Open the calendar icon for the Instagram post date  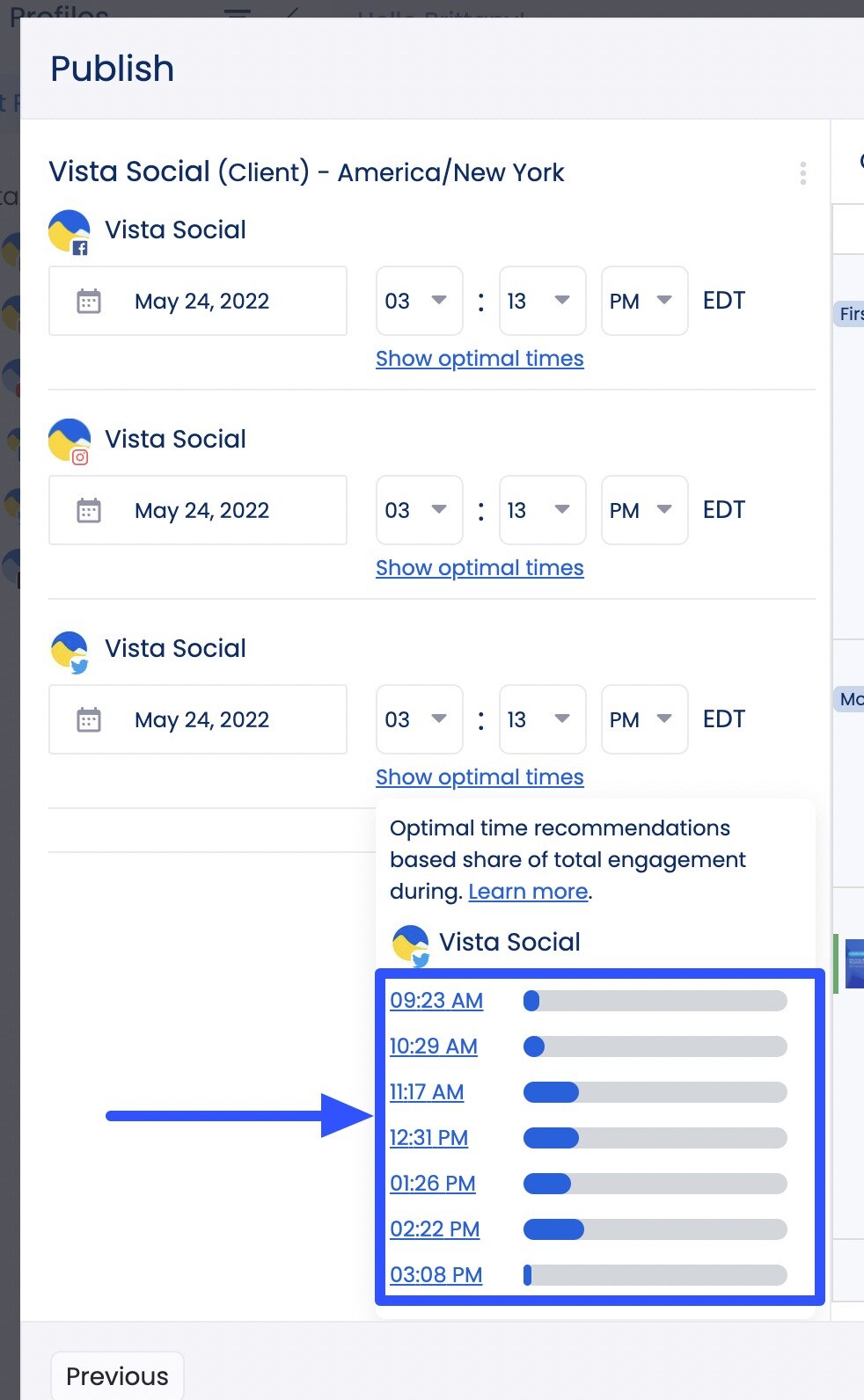(x=89, y=510)
